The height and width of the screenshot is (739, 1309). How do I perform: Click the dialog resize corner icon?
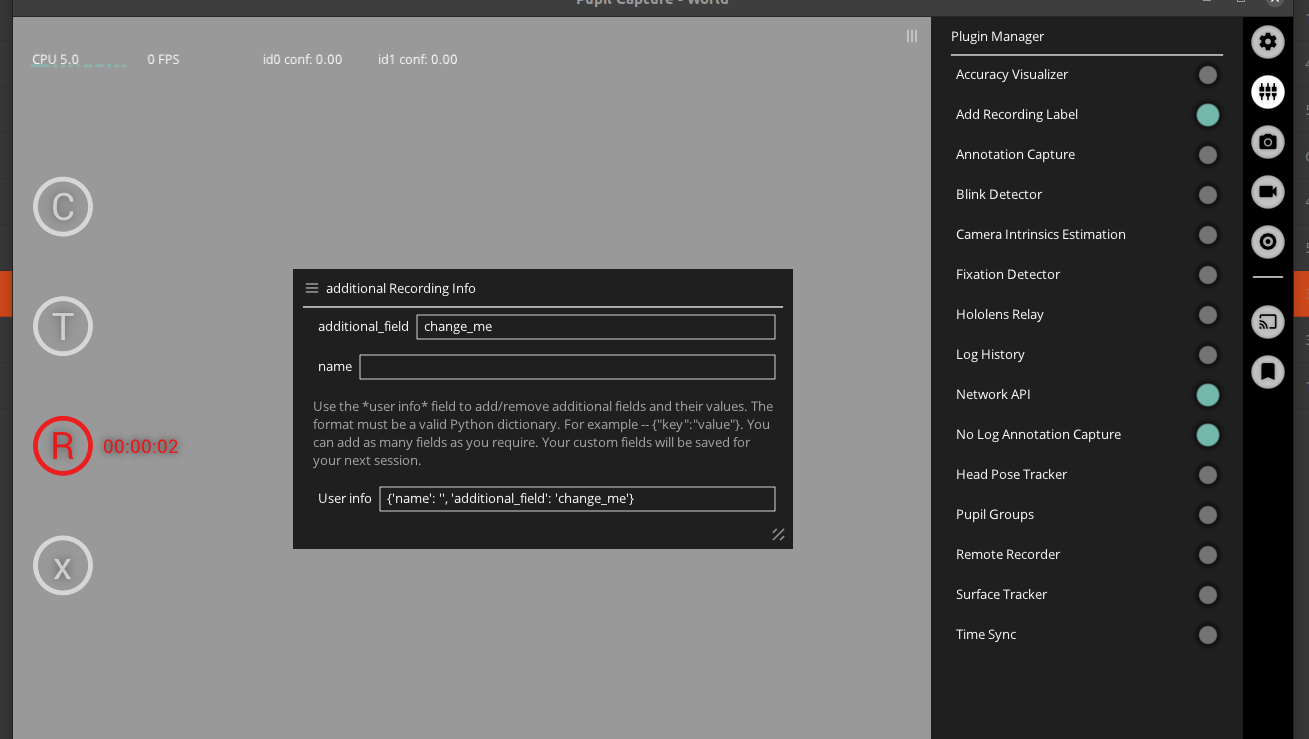778,534
